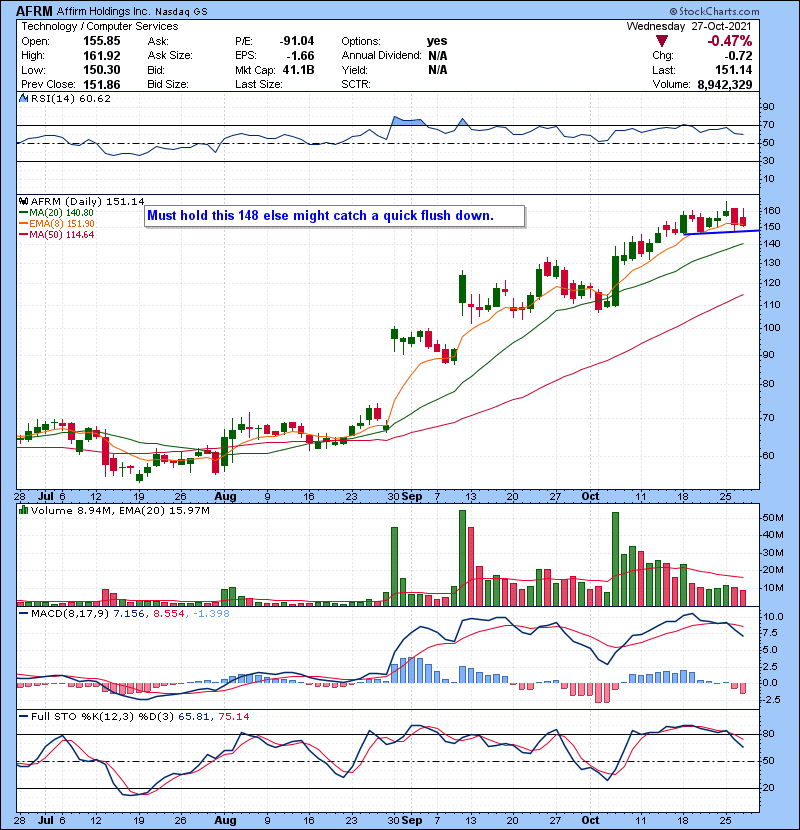The height and width of the screenshot is (830, 800).
Task: Click the EPS value -1.66
Action: tap(300, 56)
